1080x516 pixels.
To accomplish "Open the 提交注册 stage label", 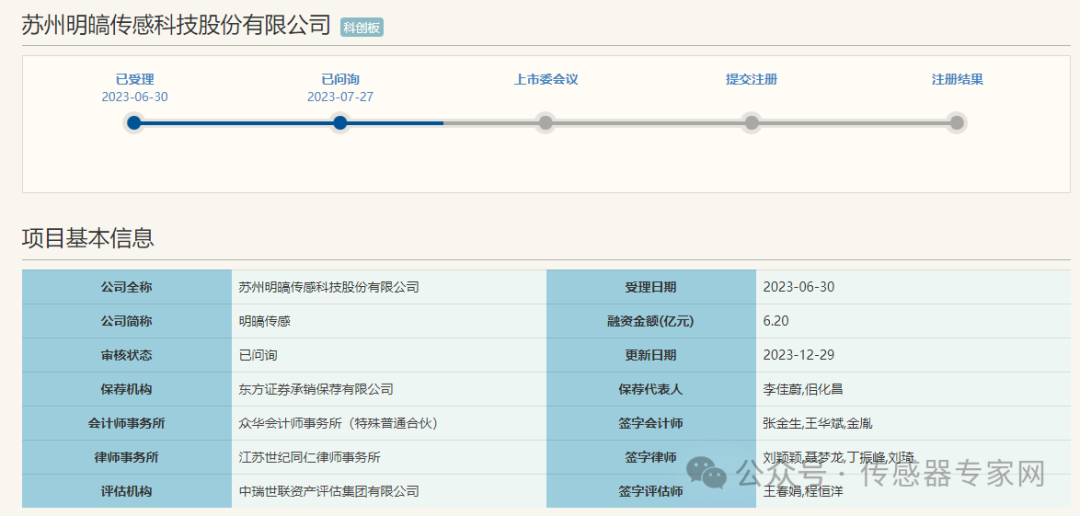I will (x=751, y=79).
